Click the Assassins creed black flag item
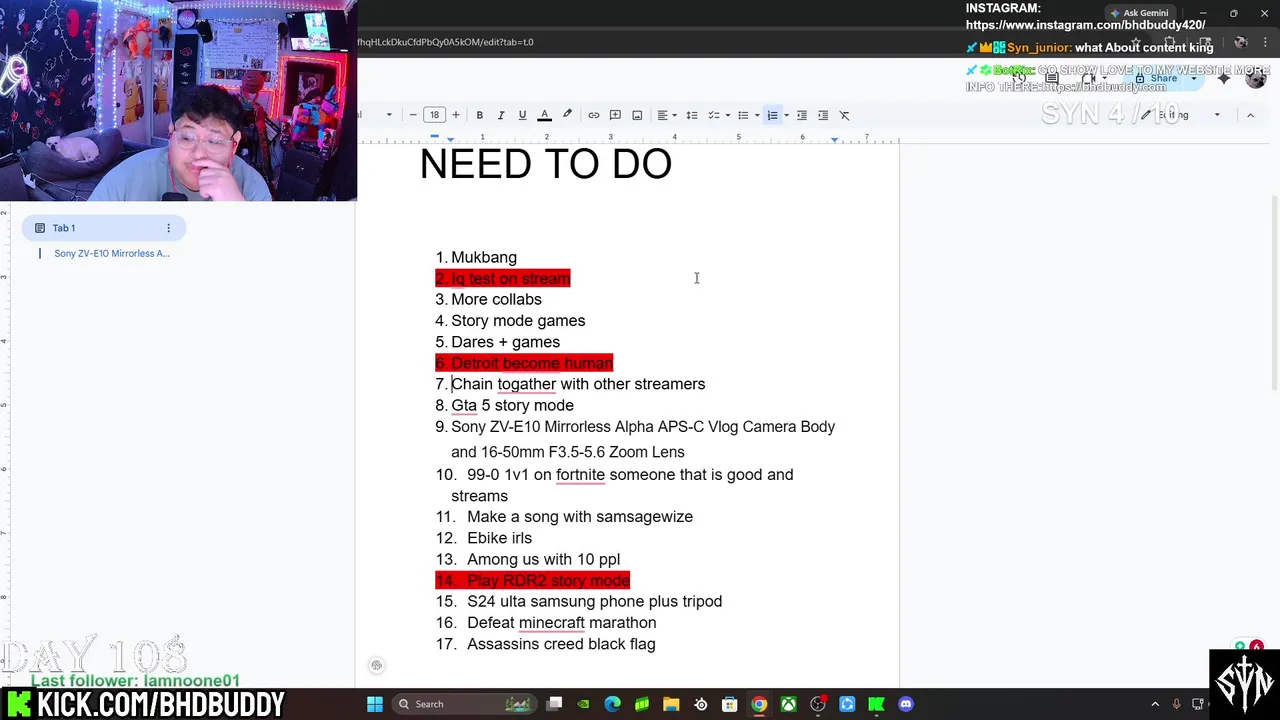1280x720 pixels. 561,644
